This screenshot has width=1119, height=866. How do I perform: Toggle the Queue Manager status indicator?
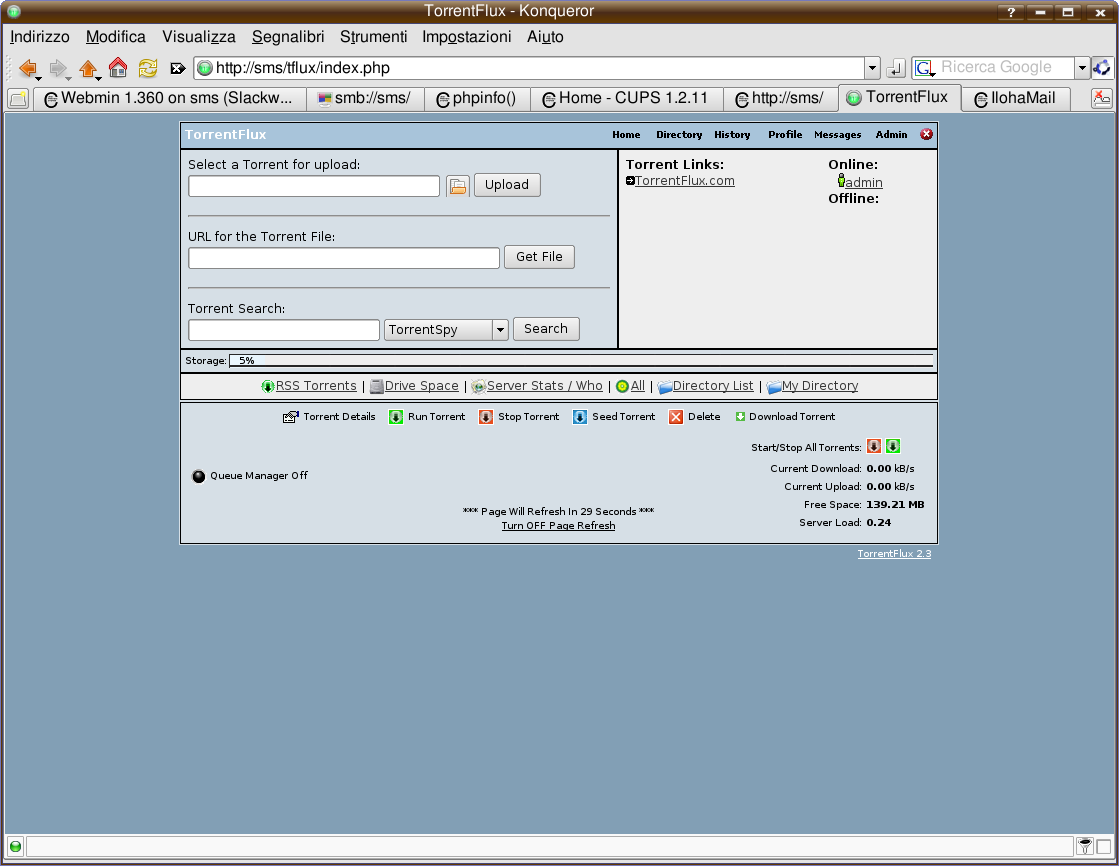(198, 476)
